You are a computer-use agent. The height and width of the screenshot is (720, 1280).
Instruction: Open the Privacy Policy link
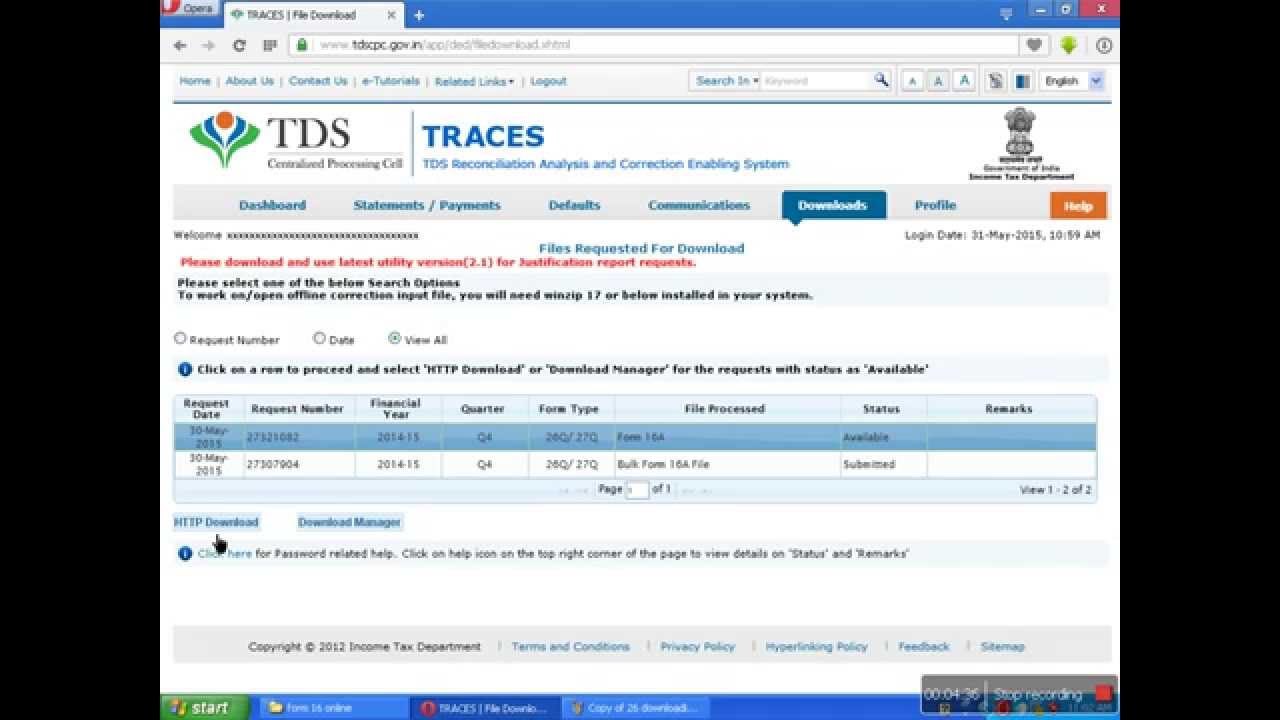(x=698, y=646)
